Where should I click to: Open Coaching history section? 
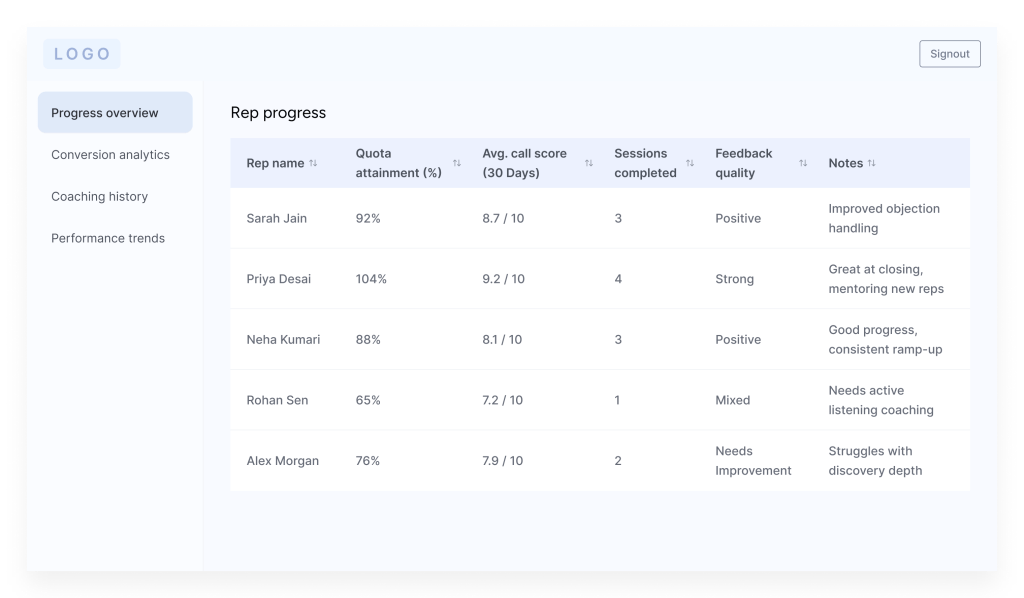(x=99, y=197)
